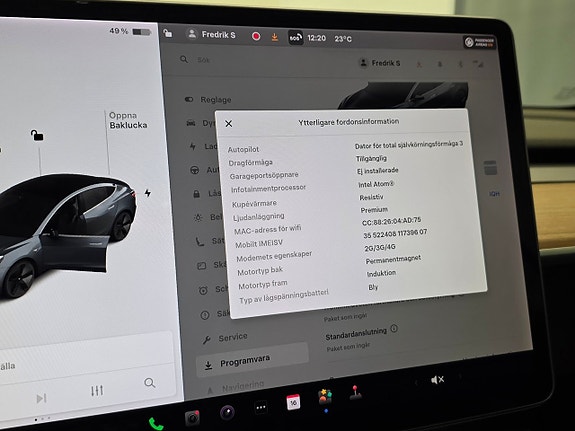Open the Fredrik S profile in settings panel
The image size is (575, 431).
(x=380, y=63)
